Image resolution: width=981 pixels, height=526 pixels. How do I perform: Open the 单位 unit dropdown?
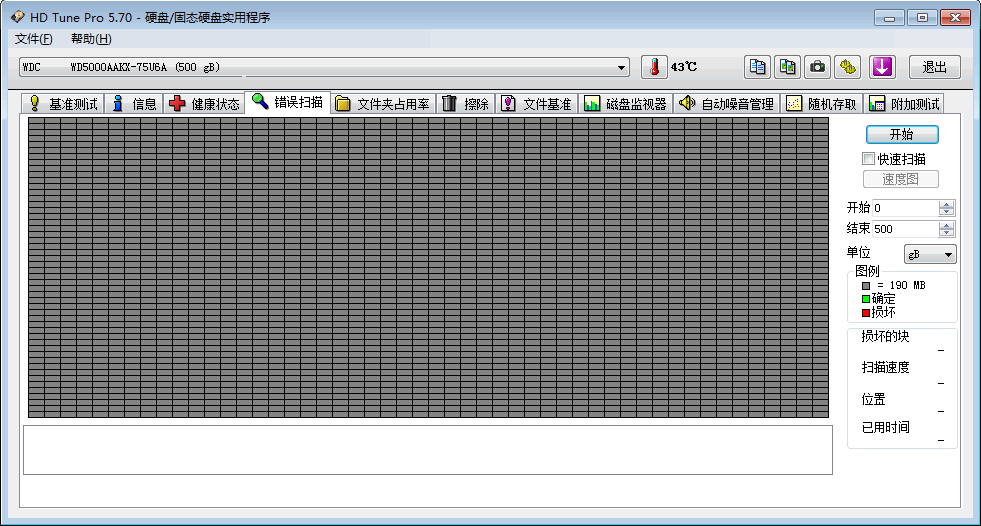point(930,254)
